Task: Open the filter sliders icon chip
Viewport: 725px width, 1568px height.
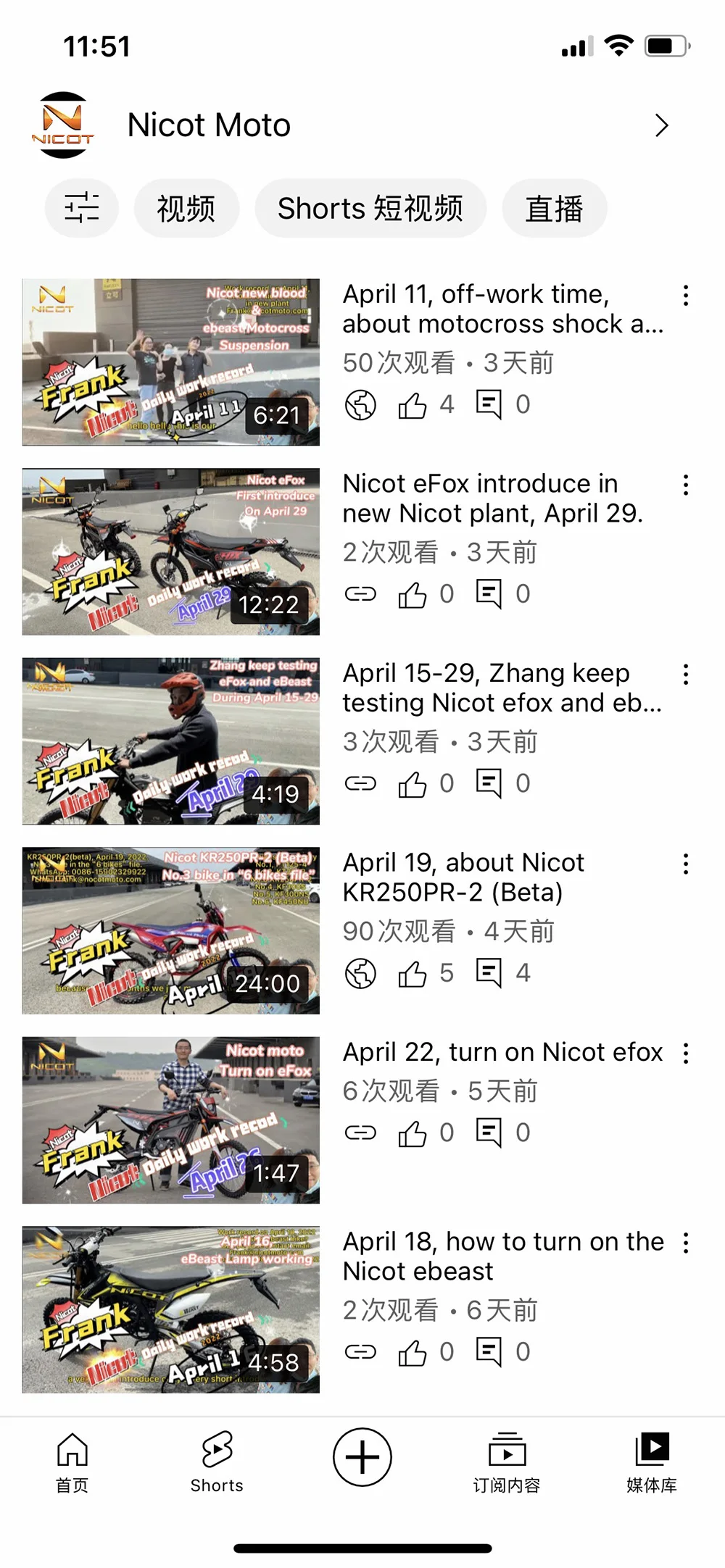Action: click(81, 208)
